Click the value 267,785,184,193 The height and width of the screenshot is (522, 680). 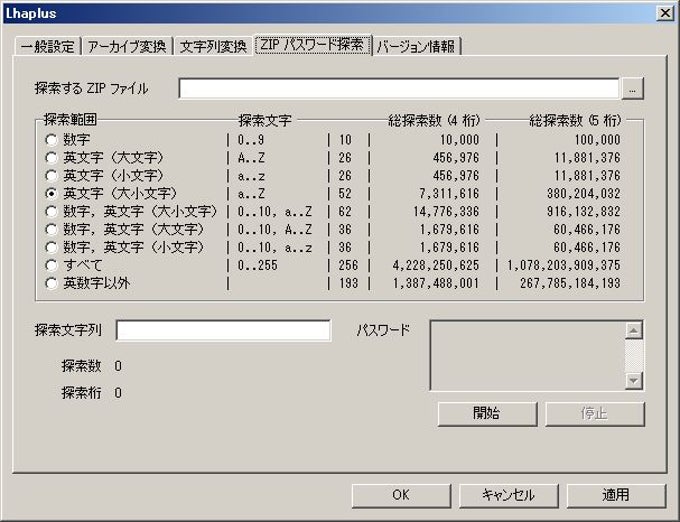570,283
